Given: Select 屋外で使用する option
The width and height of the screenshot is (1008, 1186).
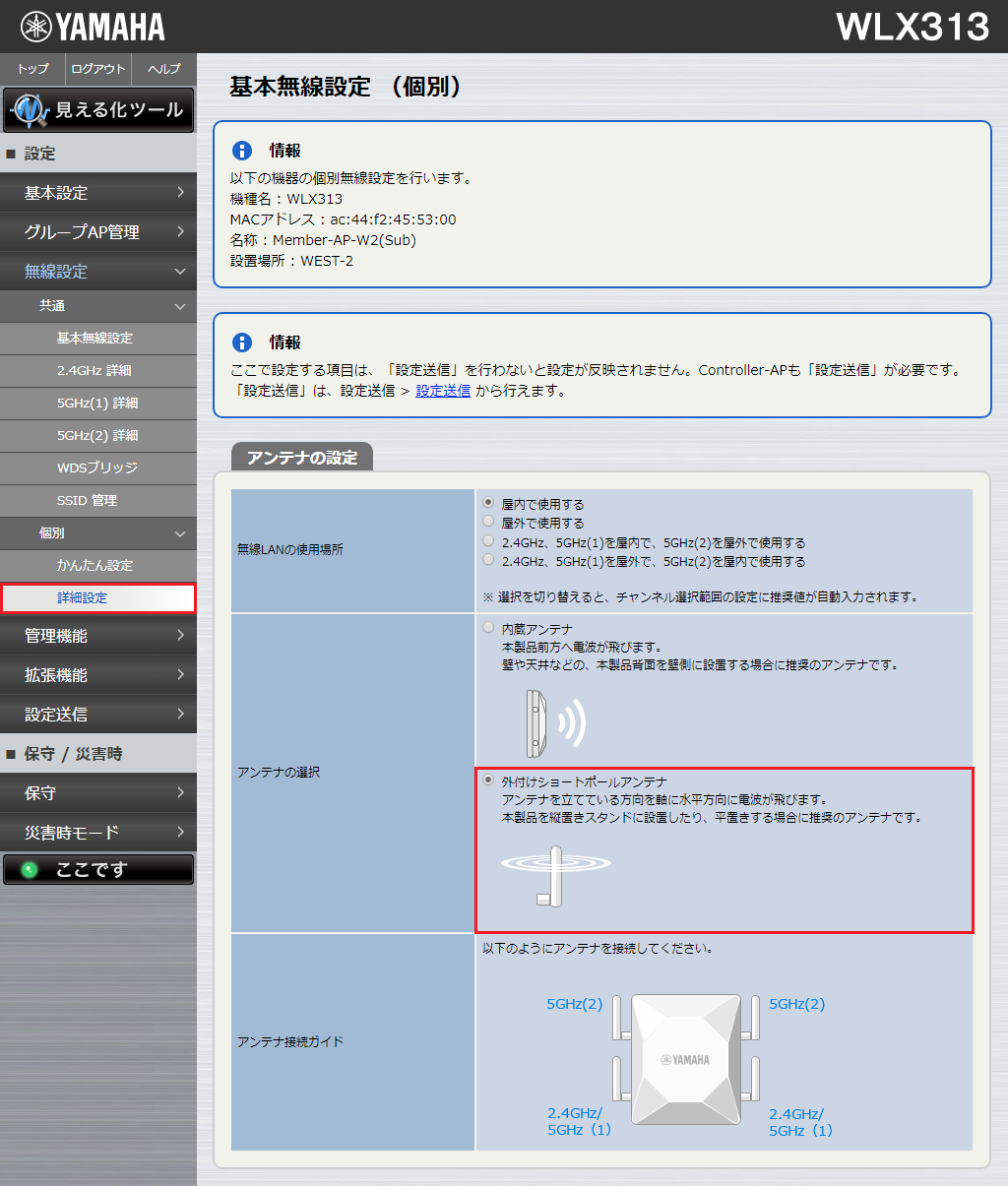Looking at the screenshot, I should click(487, 521).
